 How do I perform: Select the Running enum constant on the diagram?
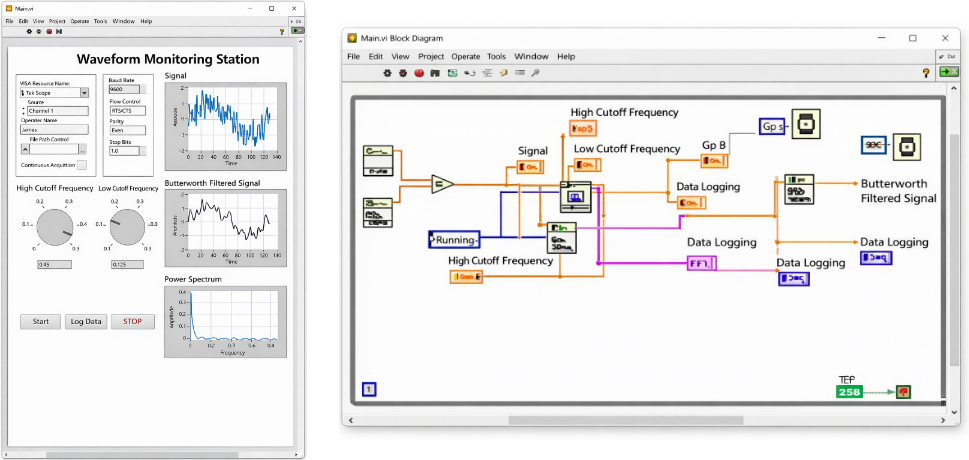point(454,239)
